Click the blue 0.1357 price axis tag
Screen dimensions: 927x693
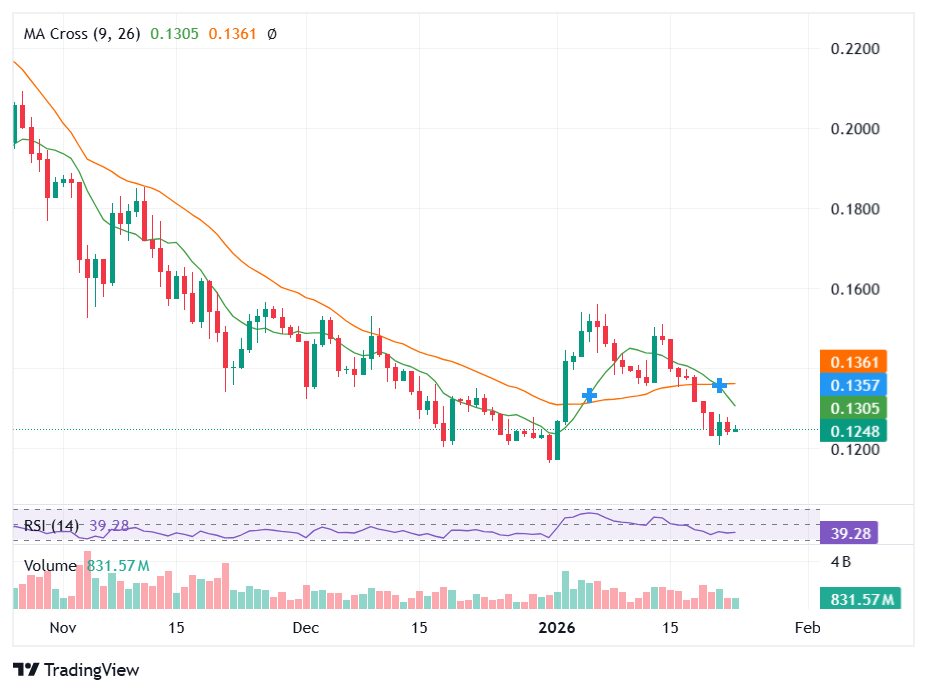click(848, 385)
